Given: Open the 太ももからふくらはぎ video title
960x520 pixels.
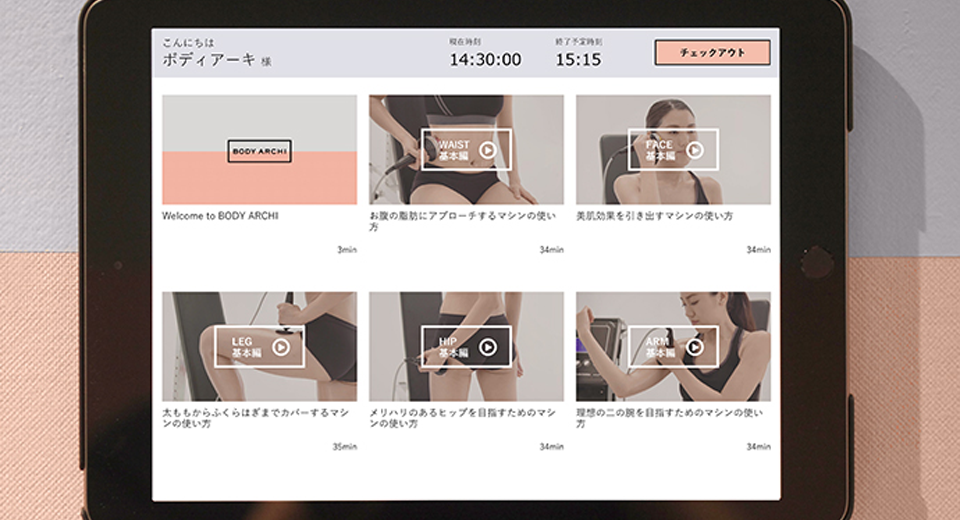Looking at the screenshot, I should point(255,418).
